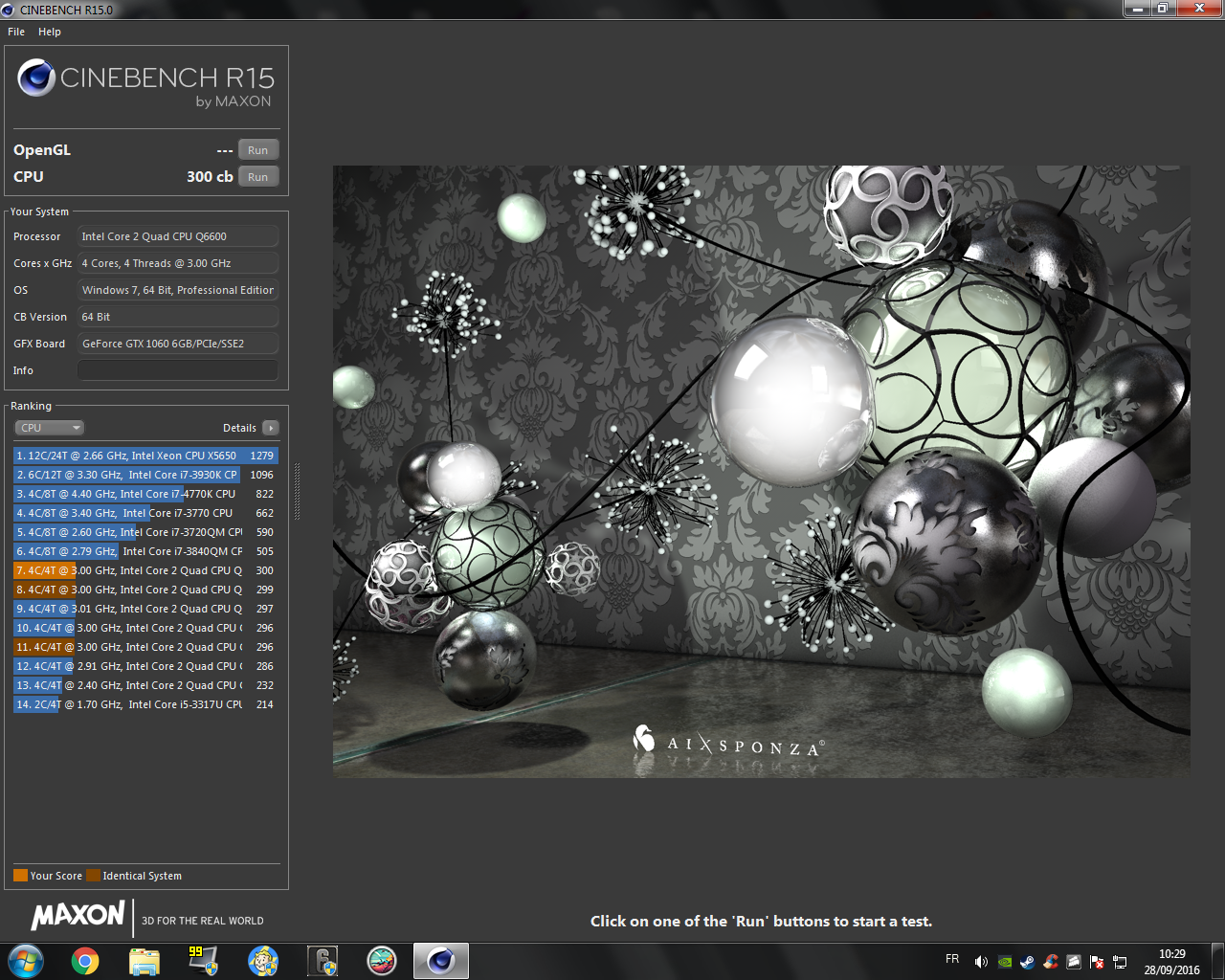
Task: Open Action Center flag tray icon
Action: coord(1097,962)
